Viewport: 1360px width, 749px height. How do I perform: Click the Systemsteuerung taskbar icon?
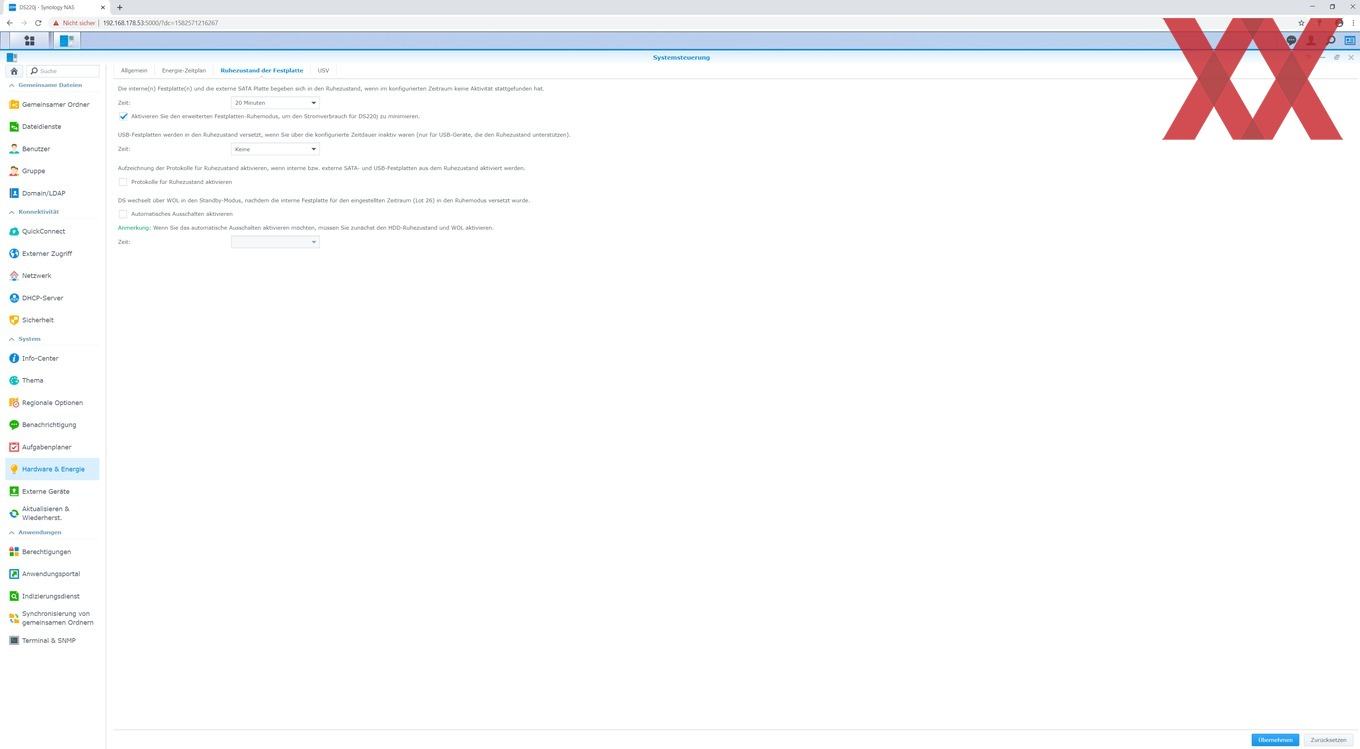(66, 41)
